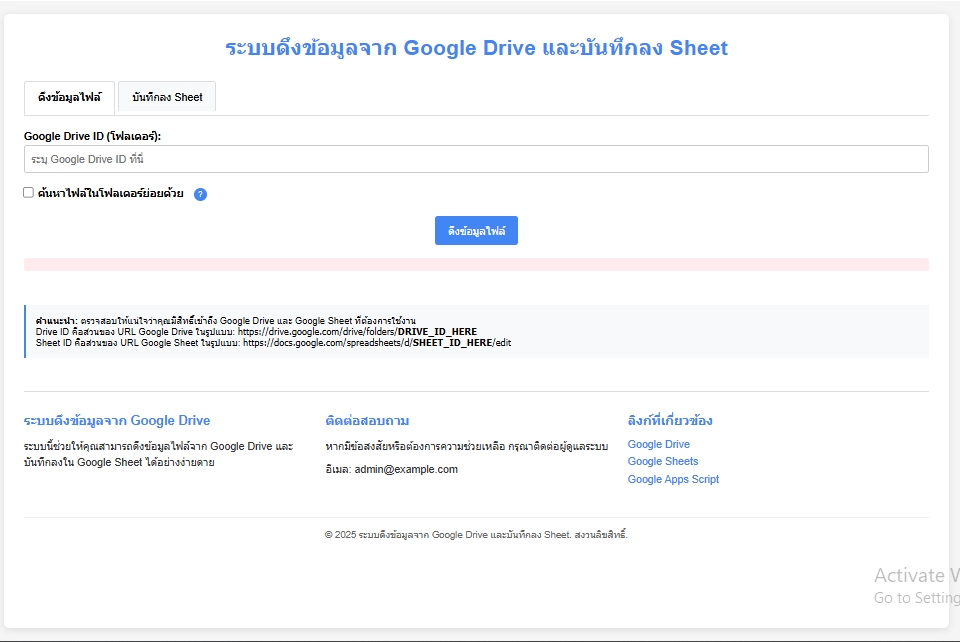Open the Google Drive related link
960x642 pixels.
pos(659,444)
